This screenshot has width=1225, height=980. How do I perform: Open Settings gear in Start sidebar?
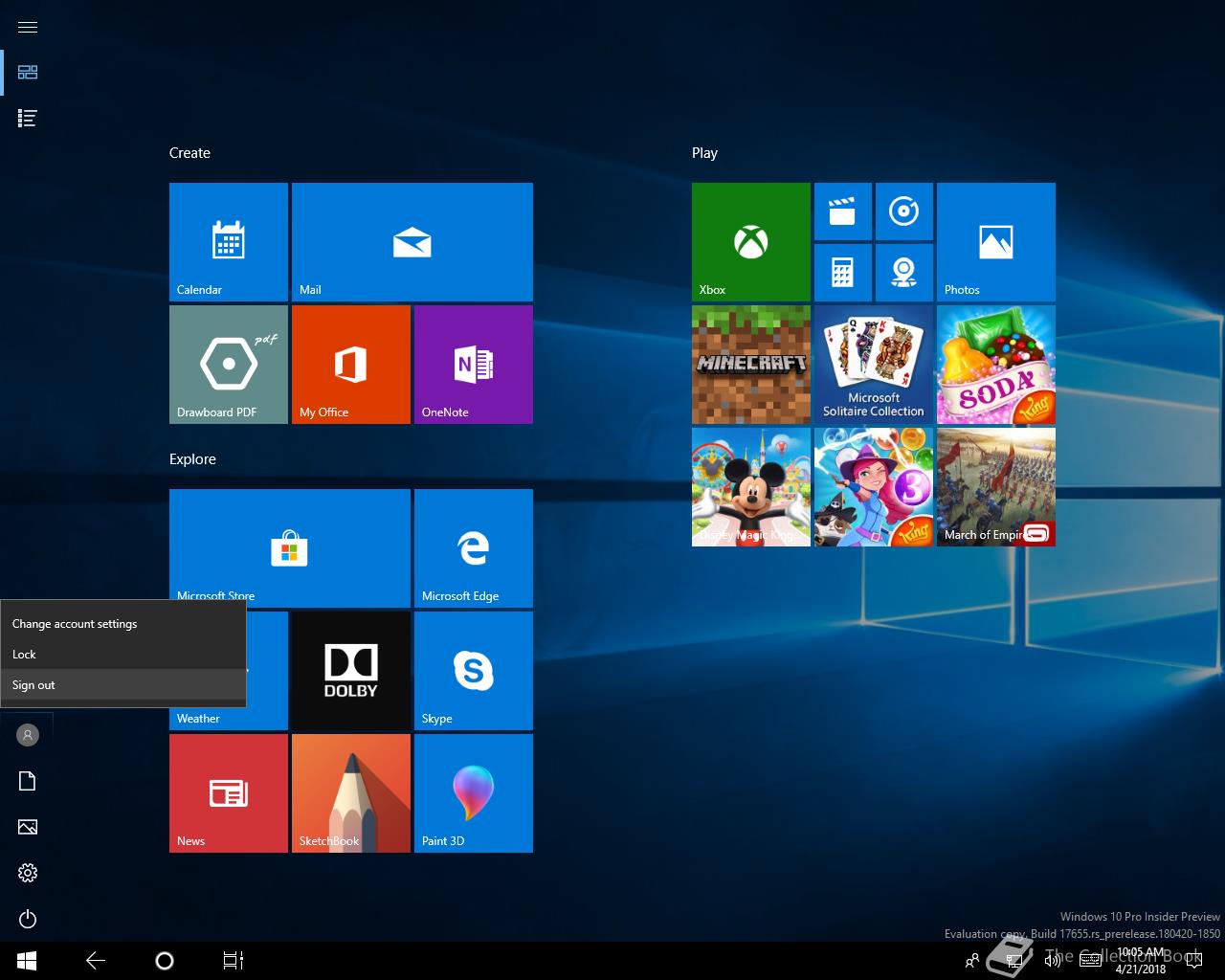pos(28,873)
